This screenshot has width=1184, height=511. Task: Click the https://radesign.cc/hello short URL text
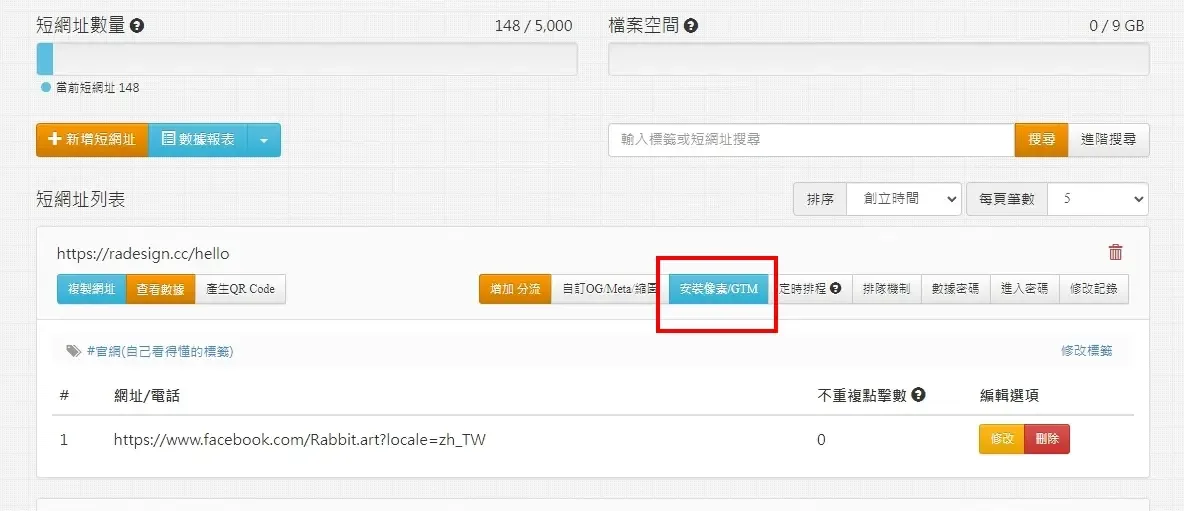[143, 254]
